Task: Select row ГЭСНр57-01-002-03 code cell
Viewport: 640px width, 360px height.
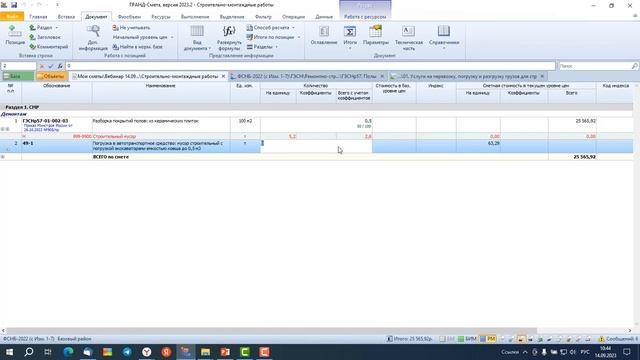Action: pos(57,125)
